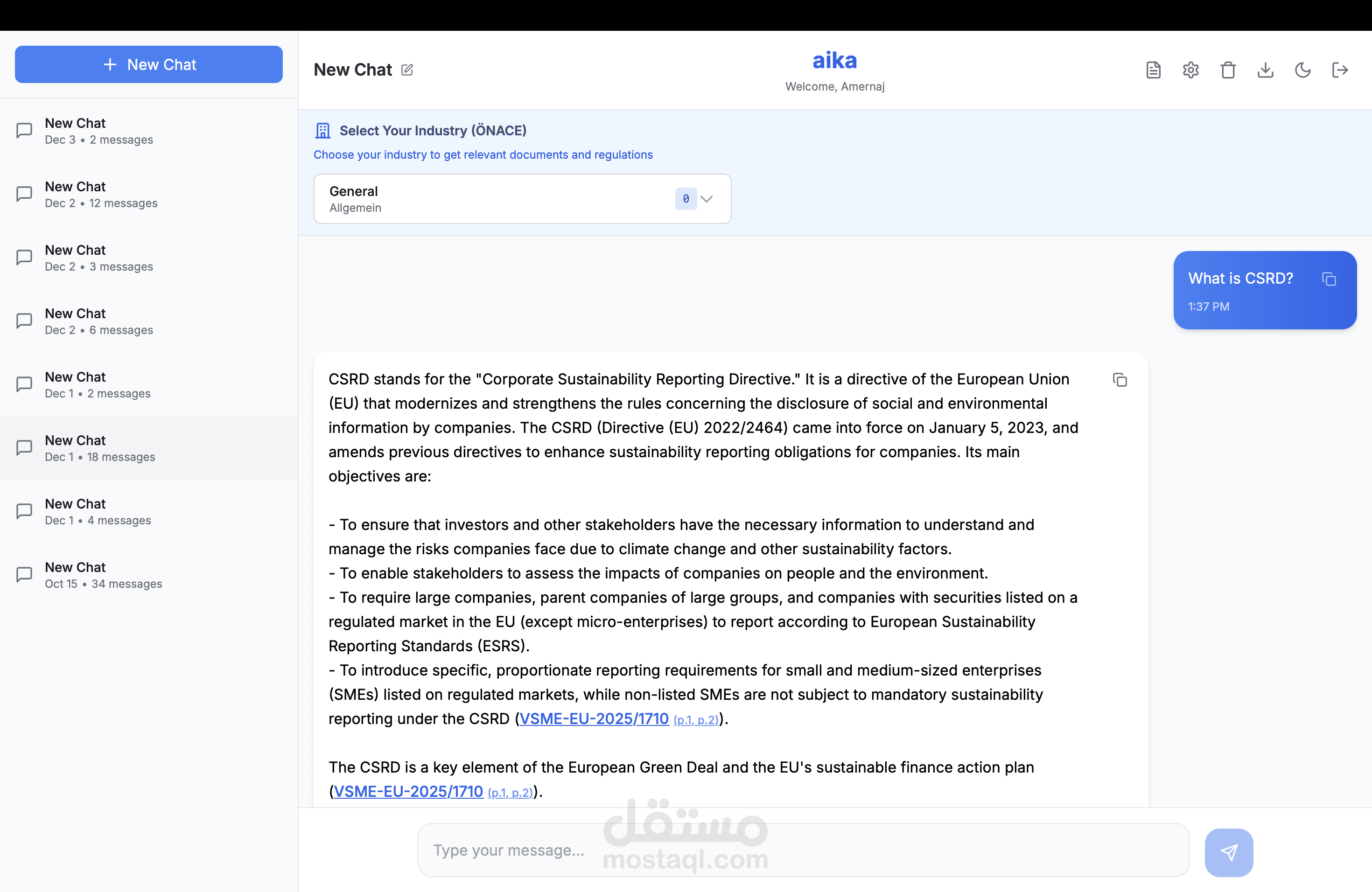Image resolution: width=1372 pixels, height=892 pixels.
Task: Open the settings gear icon
Action: (1190, 70)
